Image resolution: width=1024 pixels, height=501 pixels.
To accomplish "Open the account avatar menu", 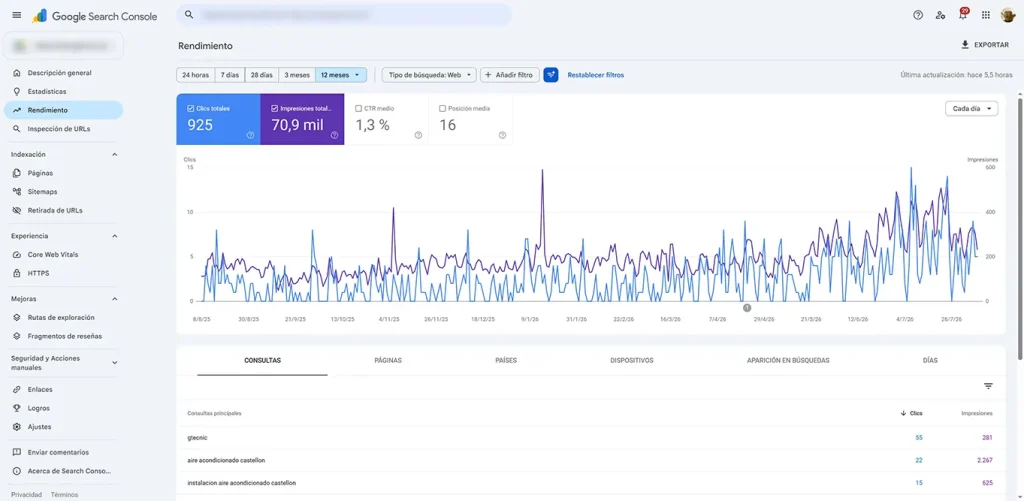I will tap(1007, 15).
